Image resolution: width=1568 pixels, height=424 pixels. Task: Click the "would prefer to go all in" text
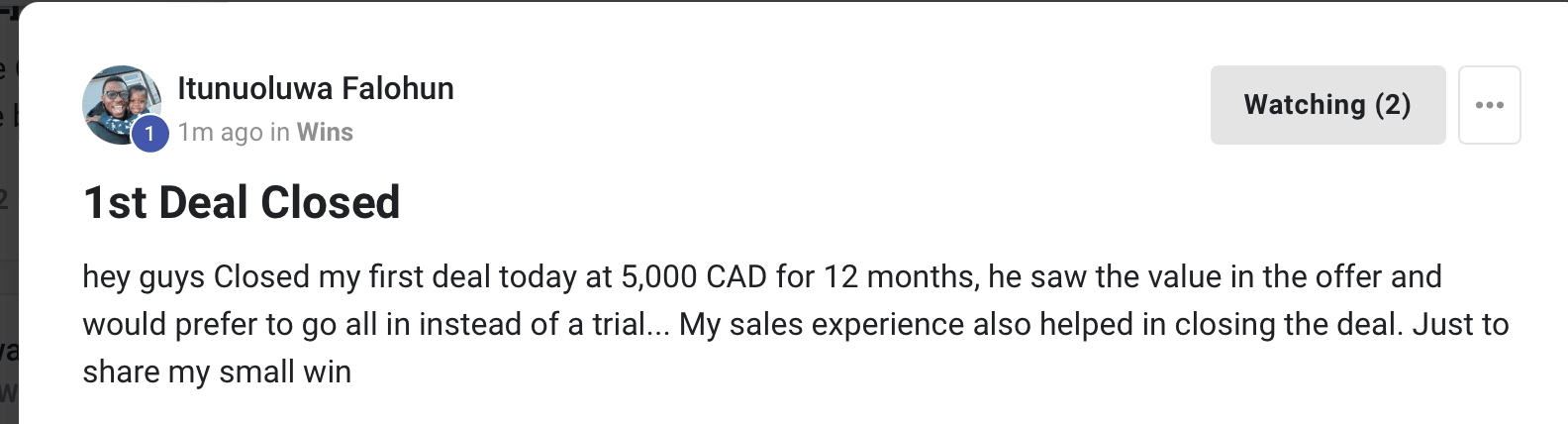coord(243,324)
